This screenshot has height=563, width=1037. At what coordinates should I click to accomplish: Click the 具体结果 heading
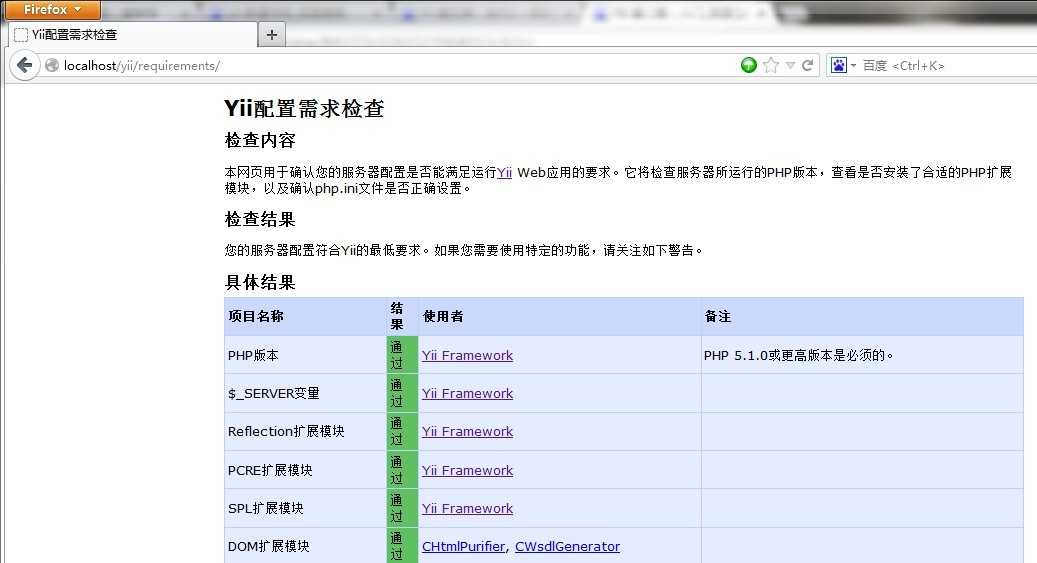pyautogui.click(x=260, y=282)
